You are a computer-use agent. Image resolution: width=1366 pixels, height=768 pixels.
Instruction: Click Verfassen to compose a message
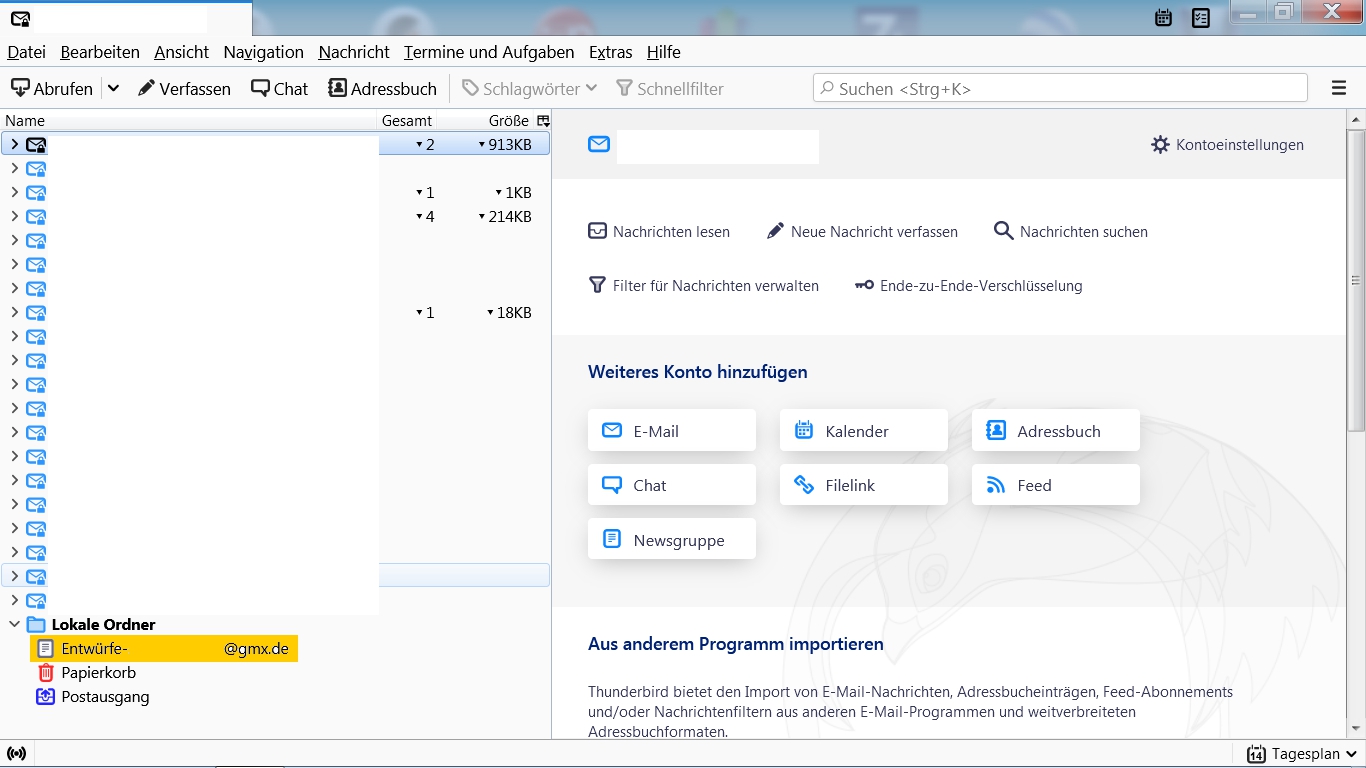pos(184,88)
